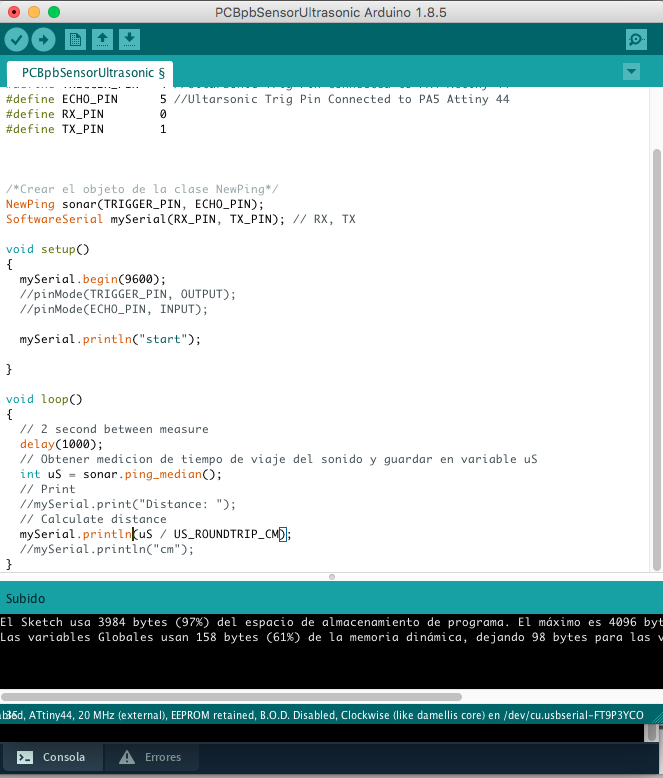Click the '#define TX_PIN' line

(86, 129)
